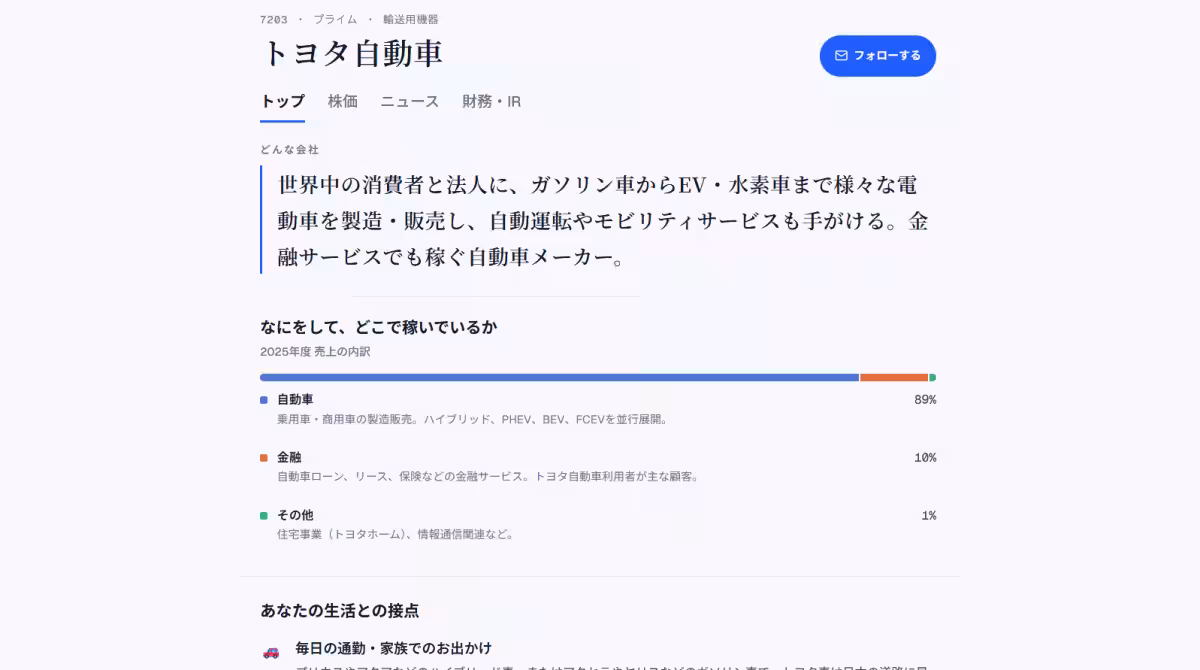Click the 輸送用機器 sector label
1200x670 pixels.
410,19
